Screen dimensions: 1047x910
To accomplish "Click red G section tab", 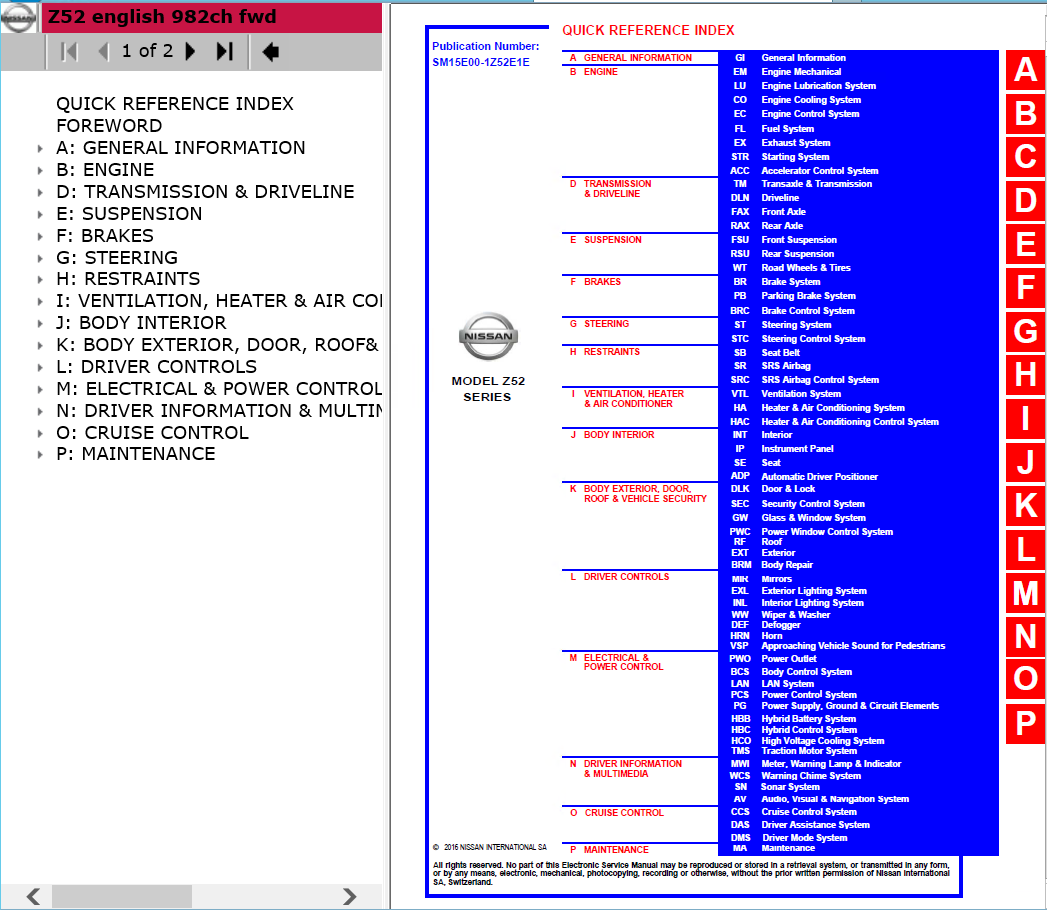I will coord(1026,331).
